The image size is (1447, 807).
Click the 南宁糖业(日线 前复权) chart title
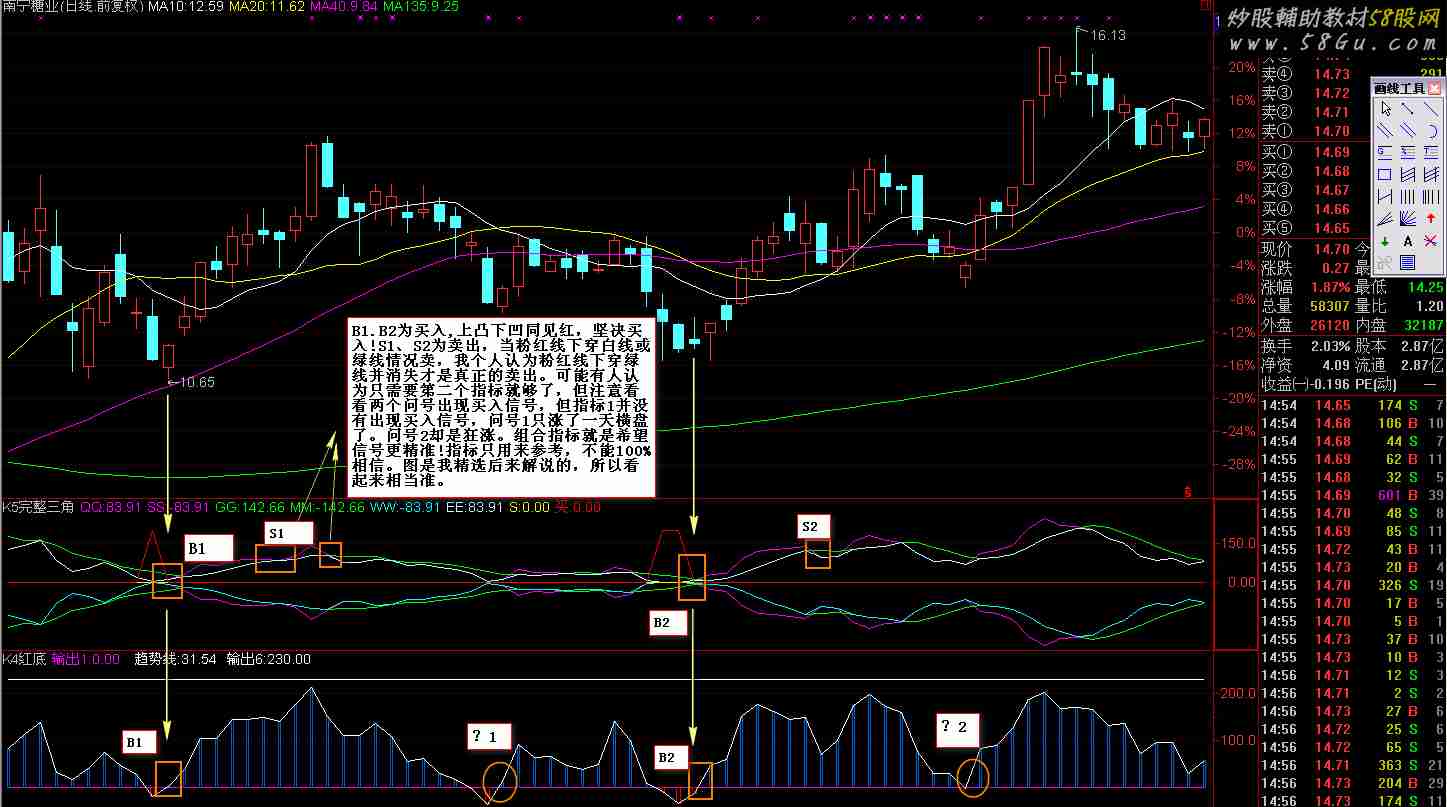[72, 7]
